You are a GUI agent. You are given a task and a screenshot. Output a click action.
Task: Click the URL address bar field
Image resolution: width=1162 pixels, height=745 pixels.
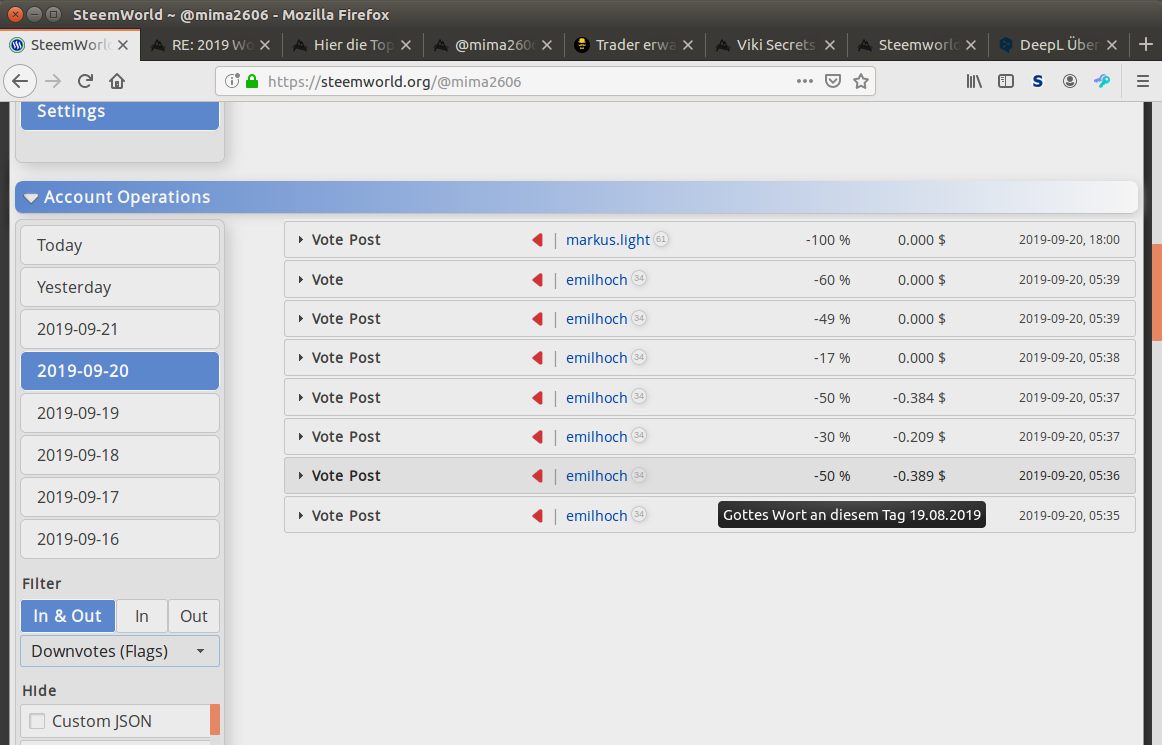click(x=520, y=81)
